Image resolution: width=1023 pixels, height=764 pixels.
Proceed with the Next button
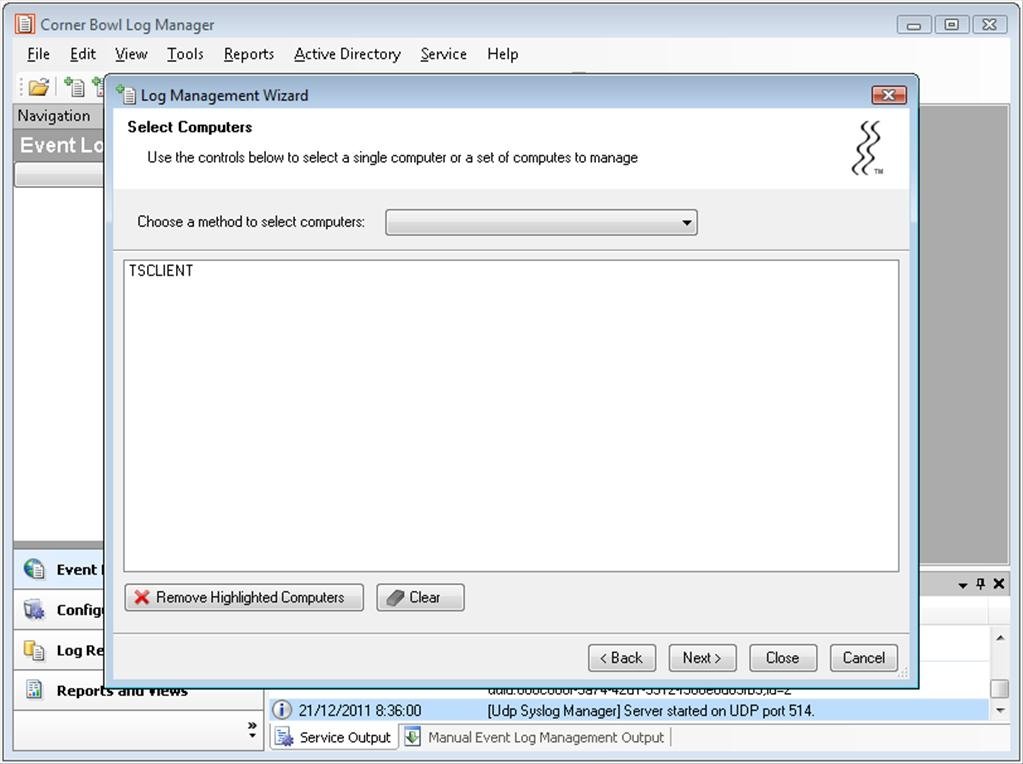(x=703, y=658)
